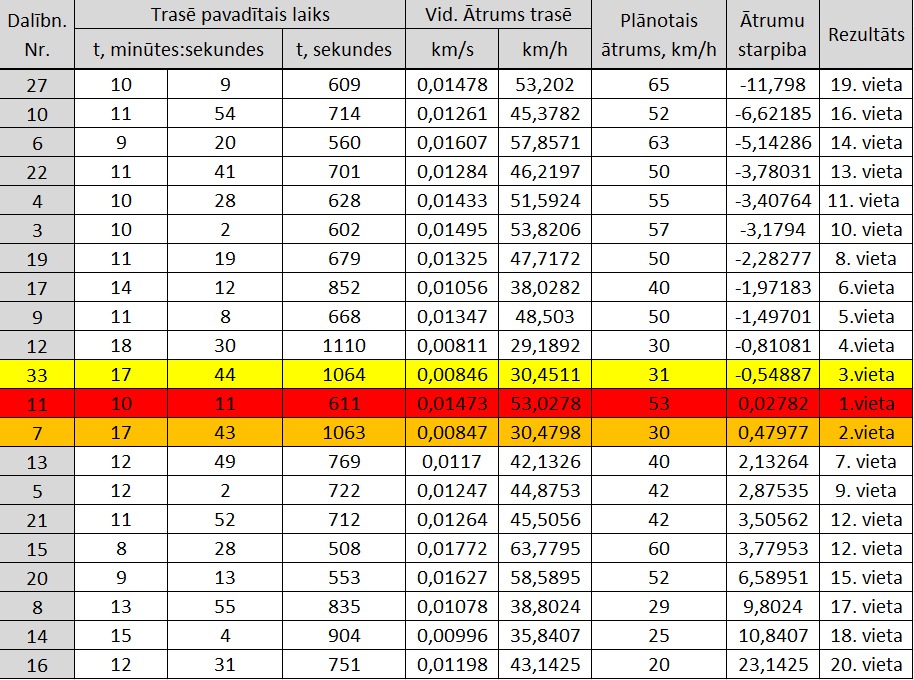This screenshot has width=914, height=680.
Task: Click the average speed cell "63,7795"
Action: point(545,549)
